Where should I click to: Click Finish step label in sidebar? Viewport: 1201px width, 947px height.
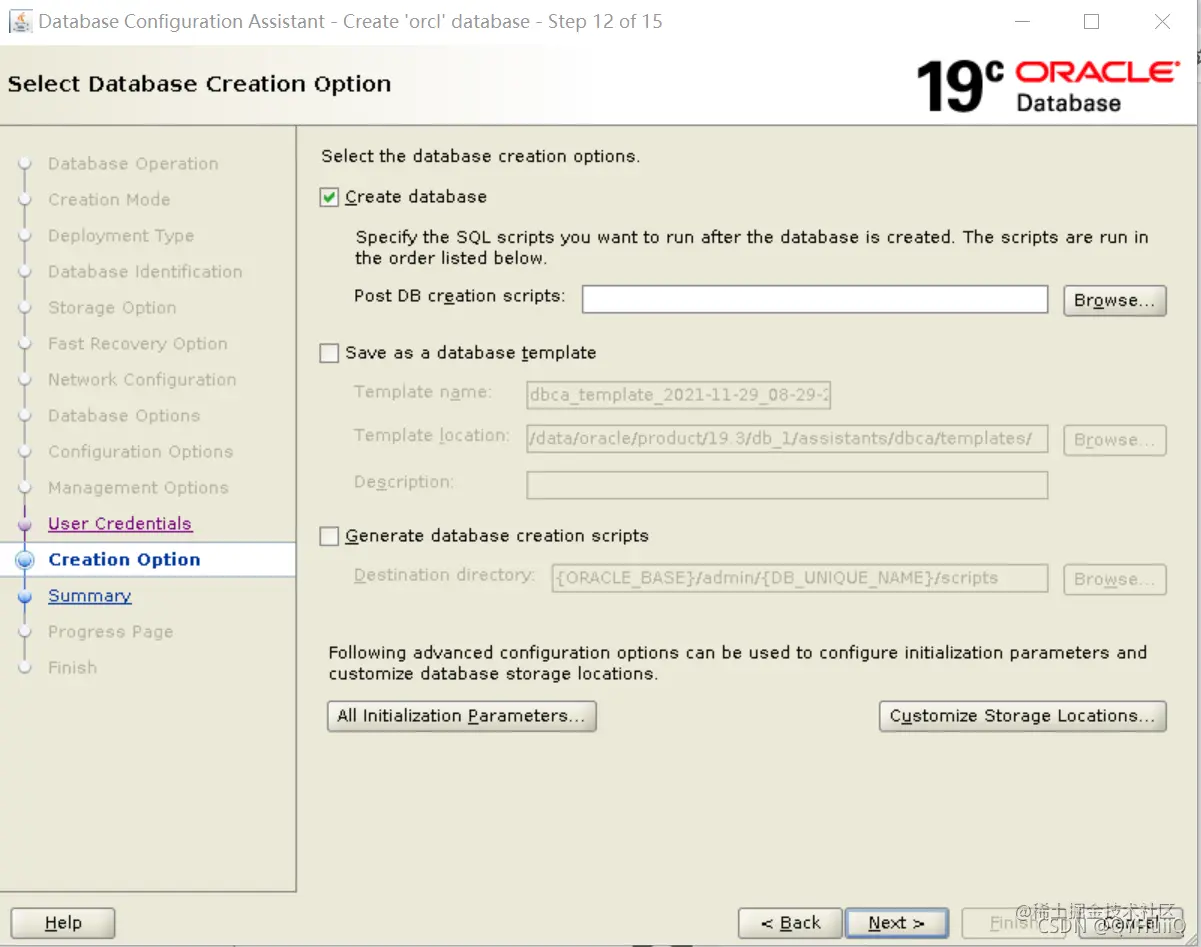click(73, 668)
